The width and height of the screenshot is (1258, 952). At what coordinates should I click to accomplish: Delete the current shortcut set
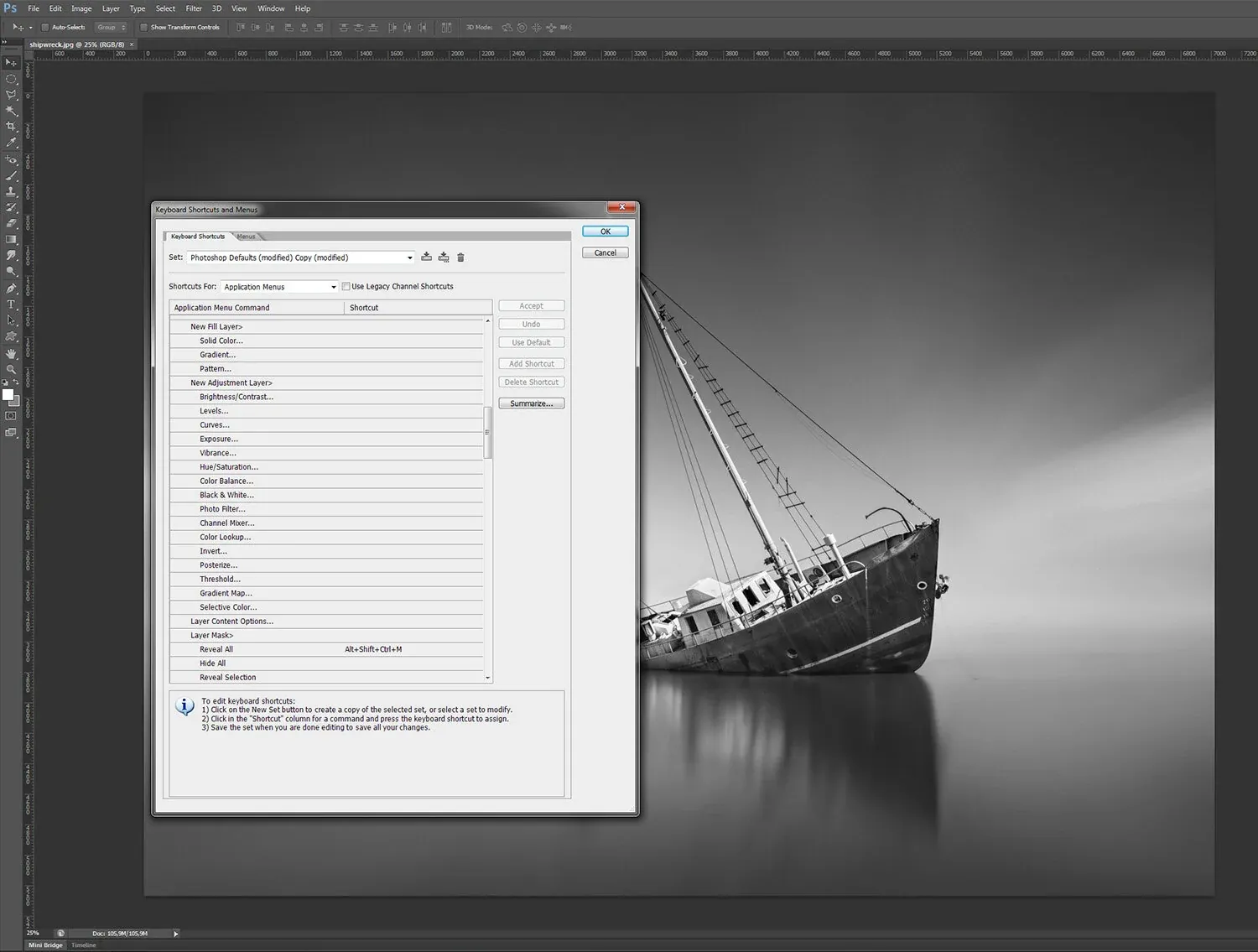460,257
